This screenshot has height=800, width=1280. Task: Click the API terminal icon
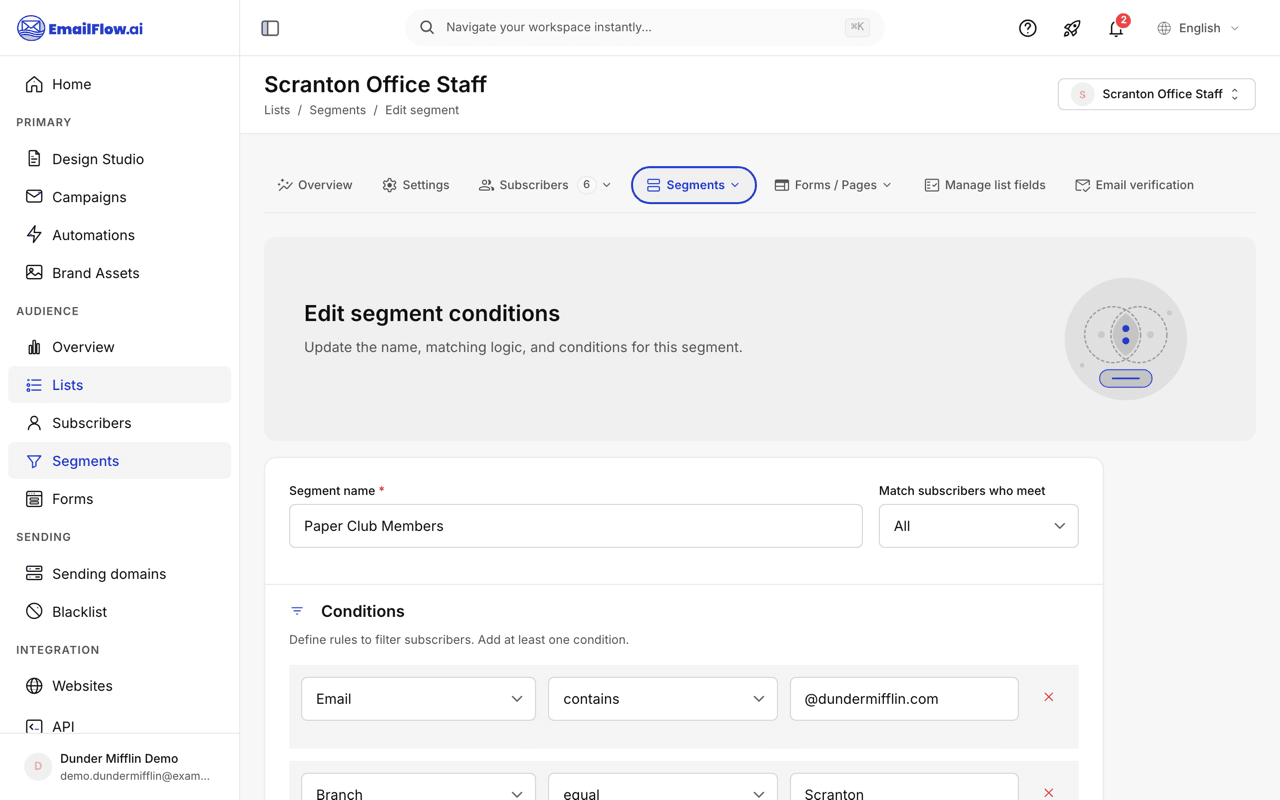pyautogui.click(x=34, y=726)
